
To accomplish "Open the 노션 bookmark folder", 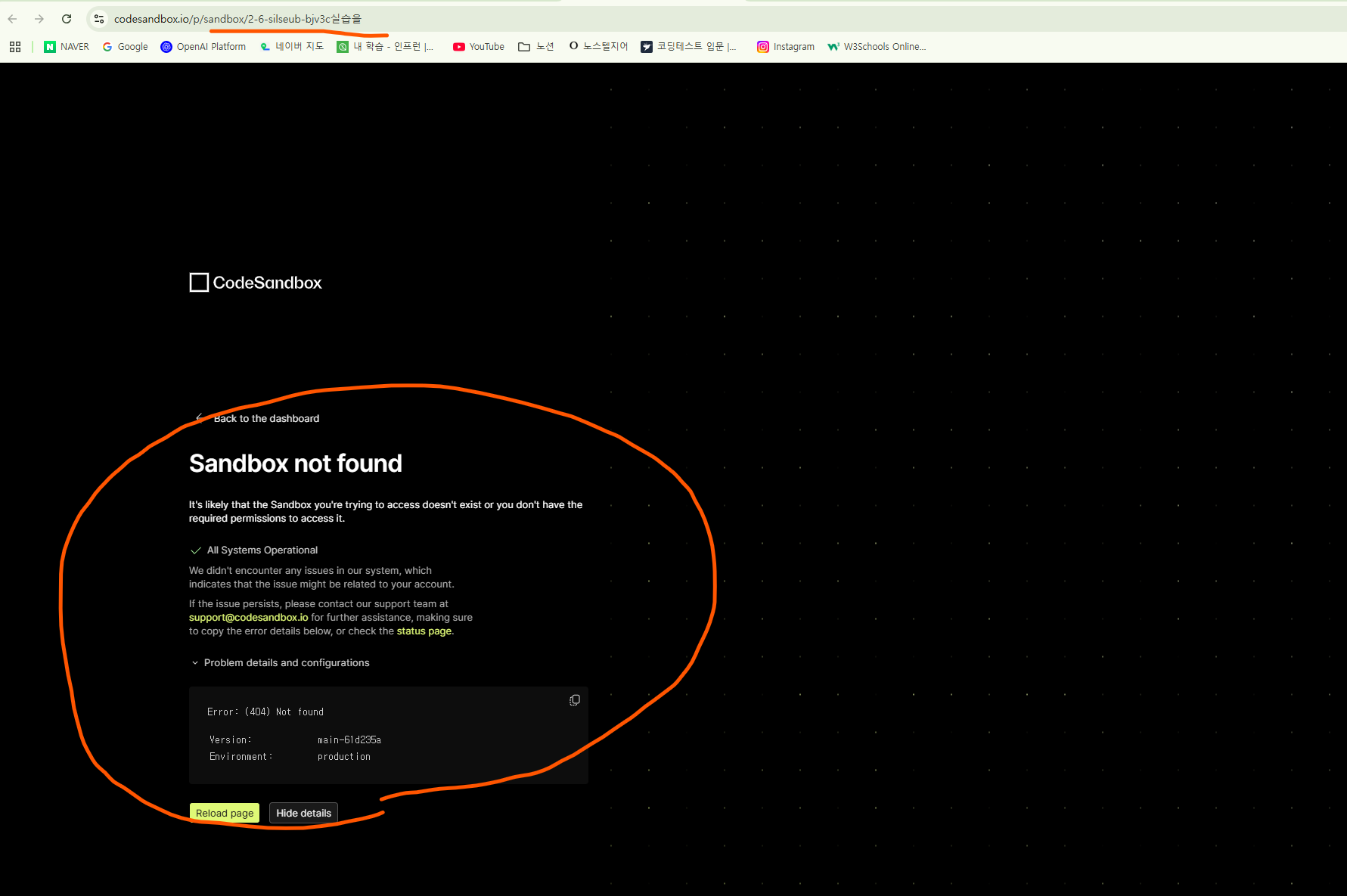I will (x=536, y=47).
